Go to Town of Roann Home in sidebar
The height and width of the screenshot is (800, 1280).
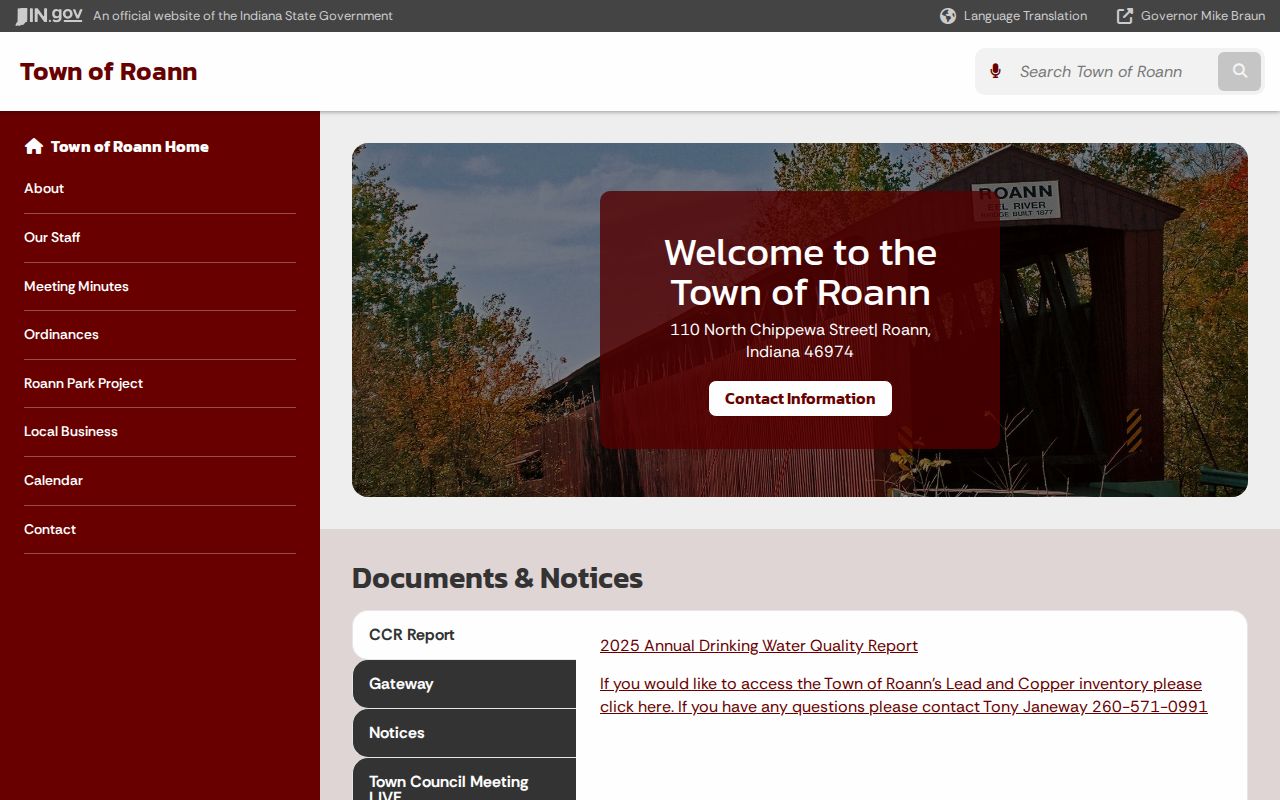(x=117, y=146)
